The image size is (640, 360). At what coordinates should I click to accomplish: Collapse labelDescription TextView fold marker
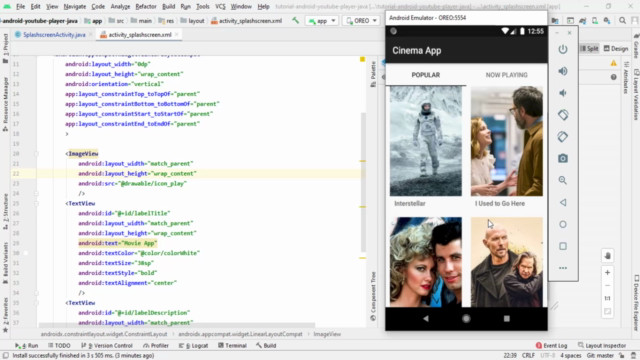36,303
